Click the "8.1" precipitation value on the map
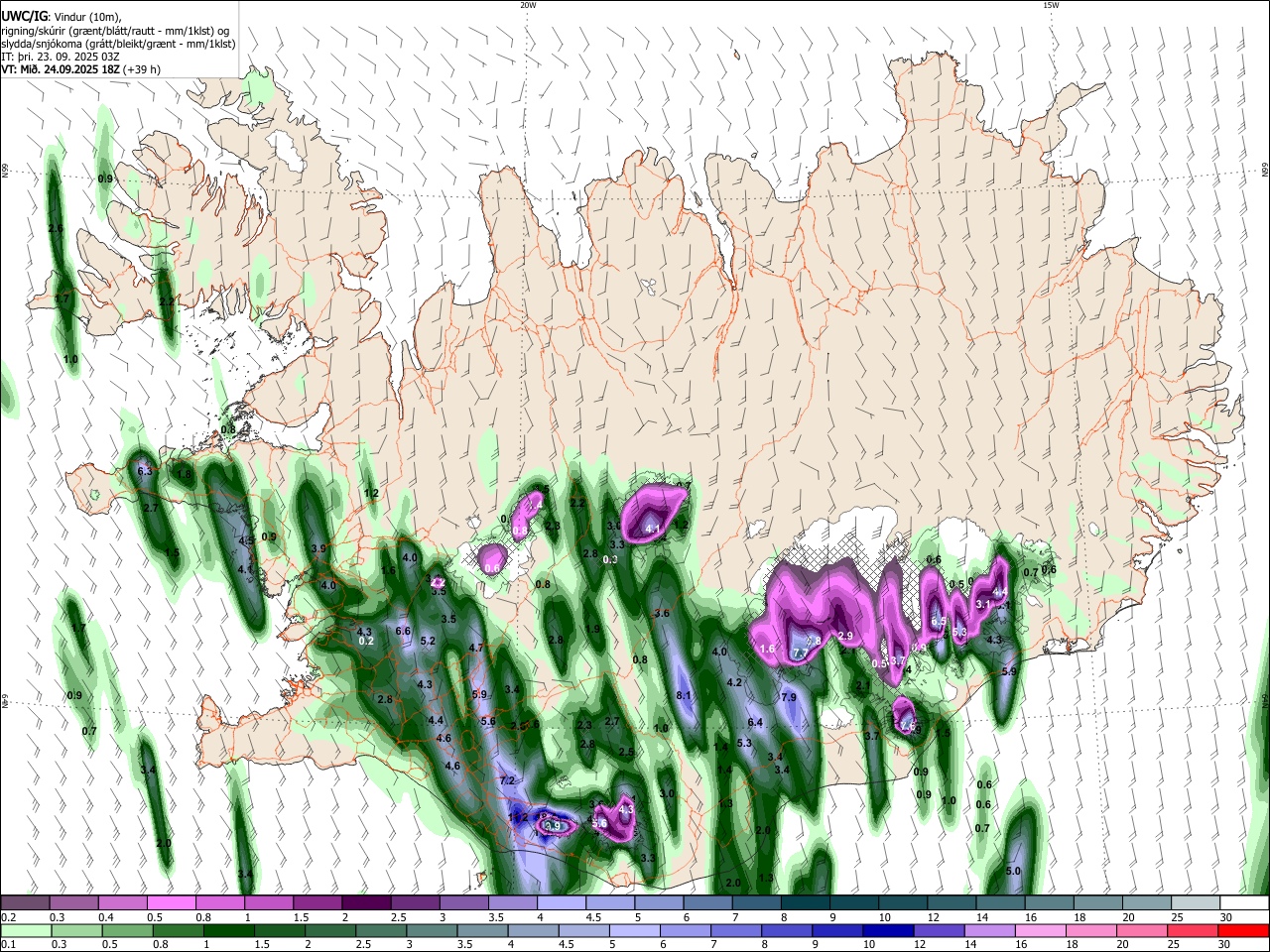This screenshot has height=952, width=1270. pos(684,696)
